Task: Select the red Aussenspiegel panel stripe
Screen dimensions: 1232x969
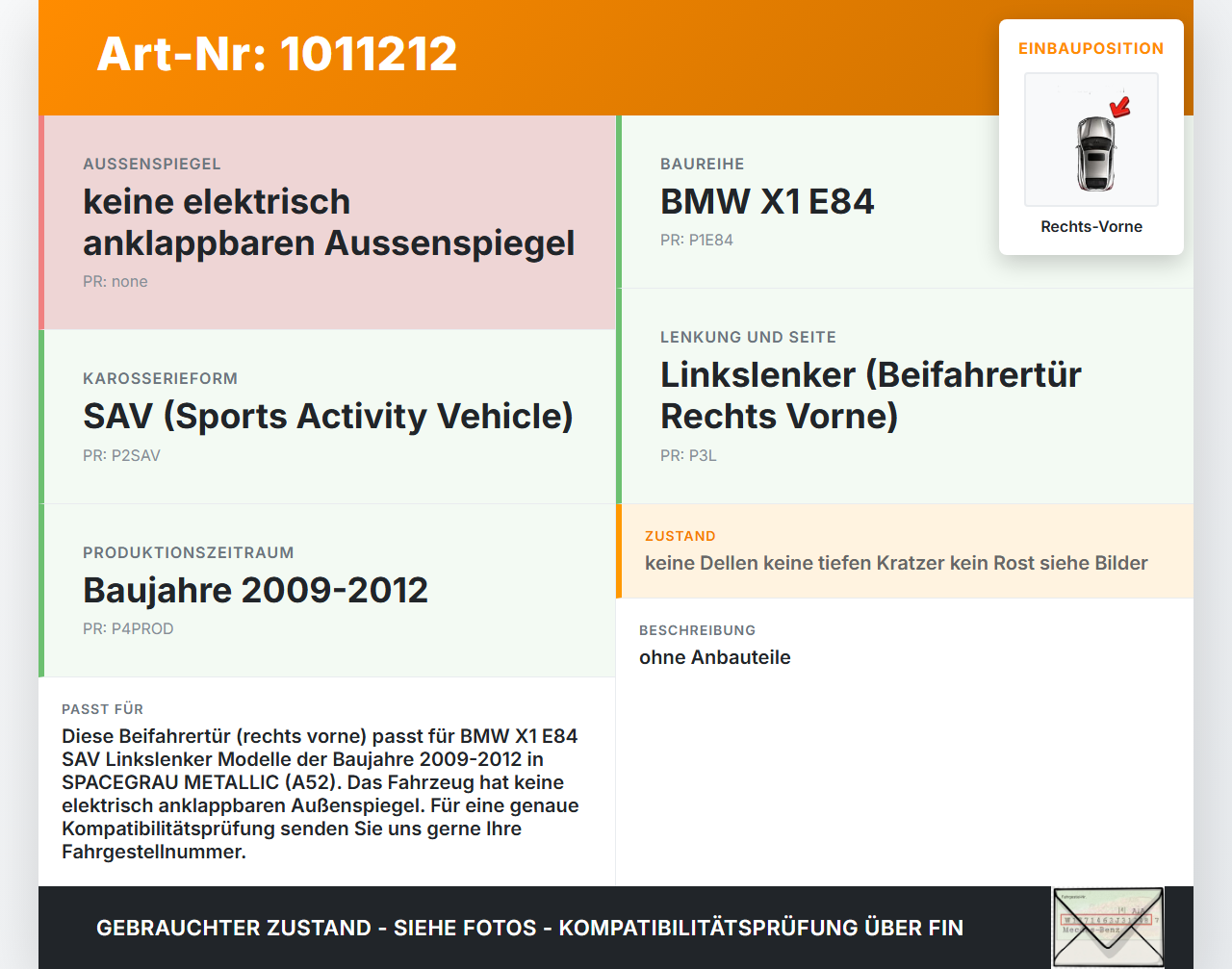Action: tap(40, 221)
